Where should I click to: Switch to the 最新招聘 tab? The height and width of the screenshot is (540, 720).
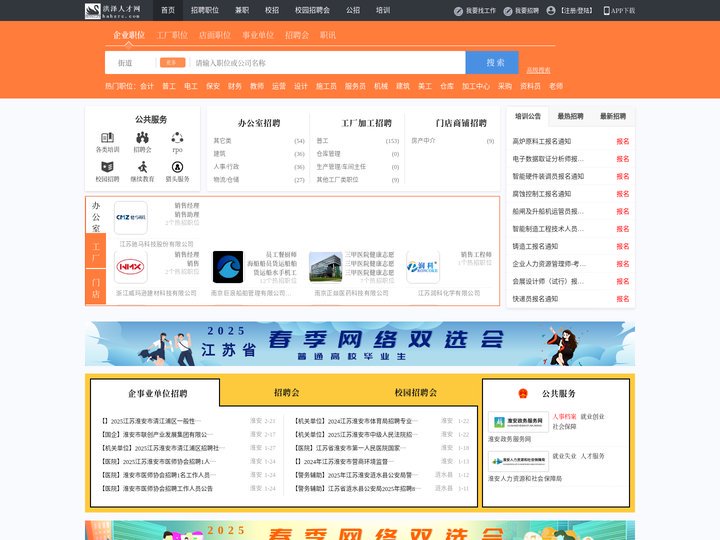tap(613, 117)
